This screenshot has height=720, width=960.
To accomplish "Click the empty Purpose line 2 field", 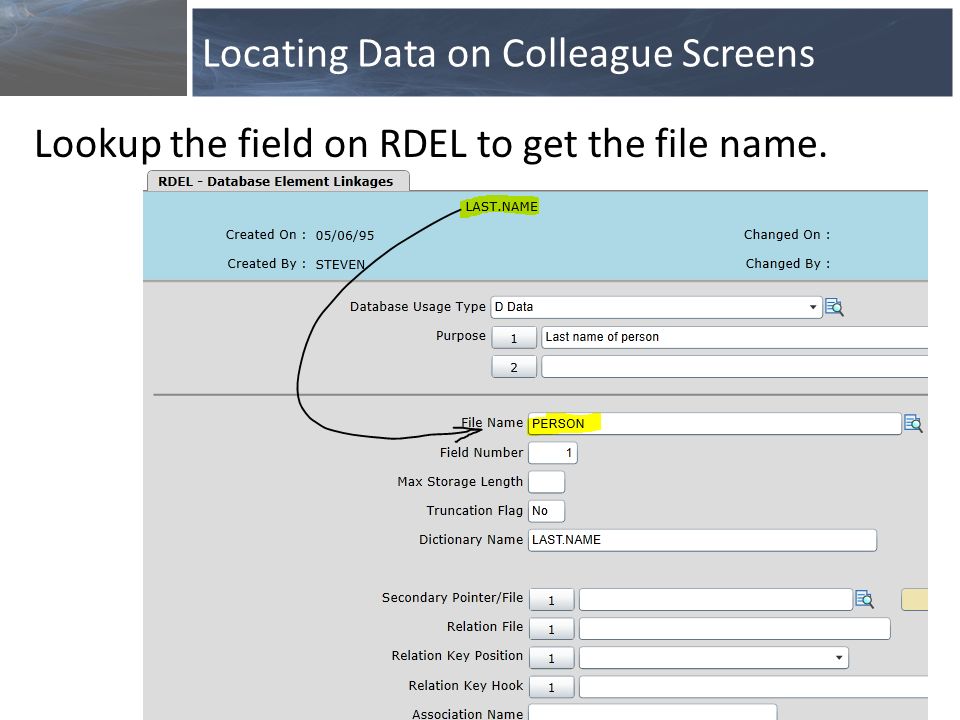I will (x=735, y=367).
